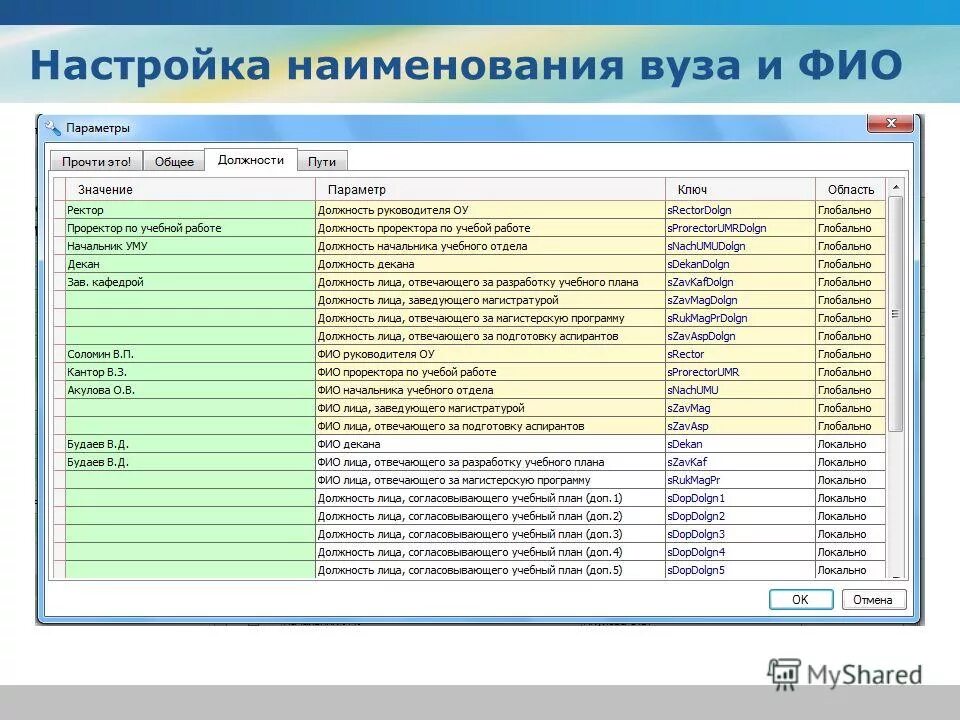This screenshot has height=720, width=960.
Task: Click the sNachUMUDolgn key cell
Action: 740,246
